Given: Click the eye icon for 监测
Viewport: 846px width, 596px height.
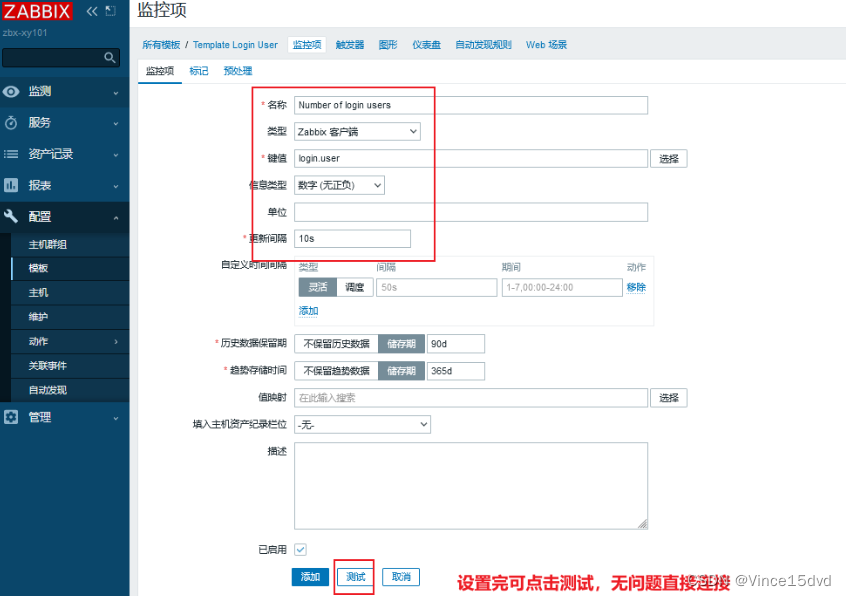Looking at the screenshot, I should coord(11,92).
